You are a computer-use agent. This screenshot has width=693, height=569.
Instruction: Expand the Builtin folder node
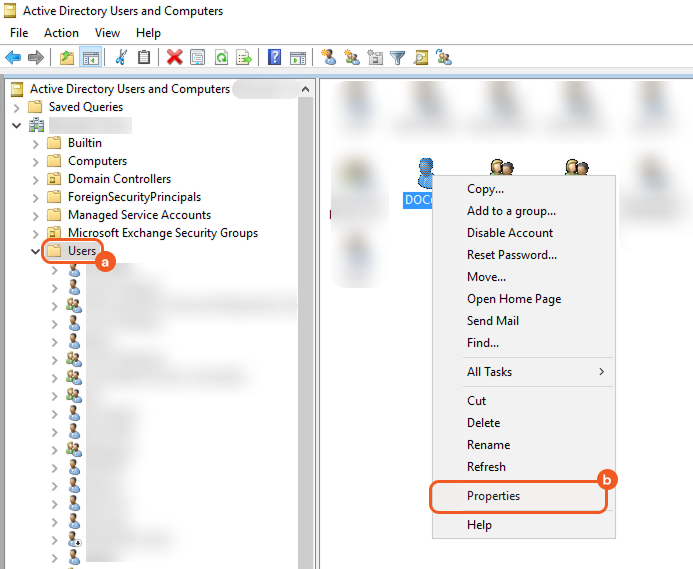point(36,143)
